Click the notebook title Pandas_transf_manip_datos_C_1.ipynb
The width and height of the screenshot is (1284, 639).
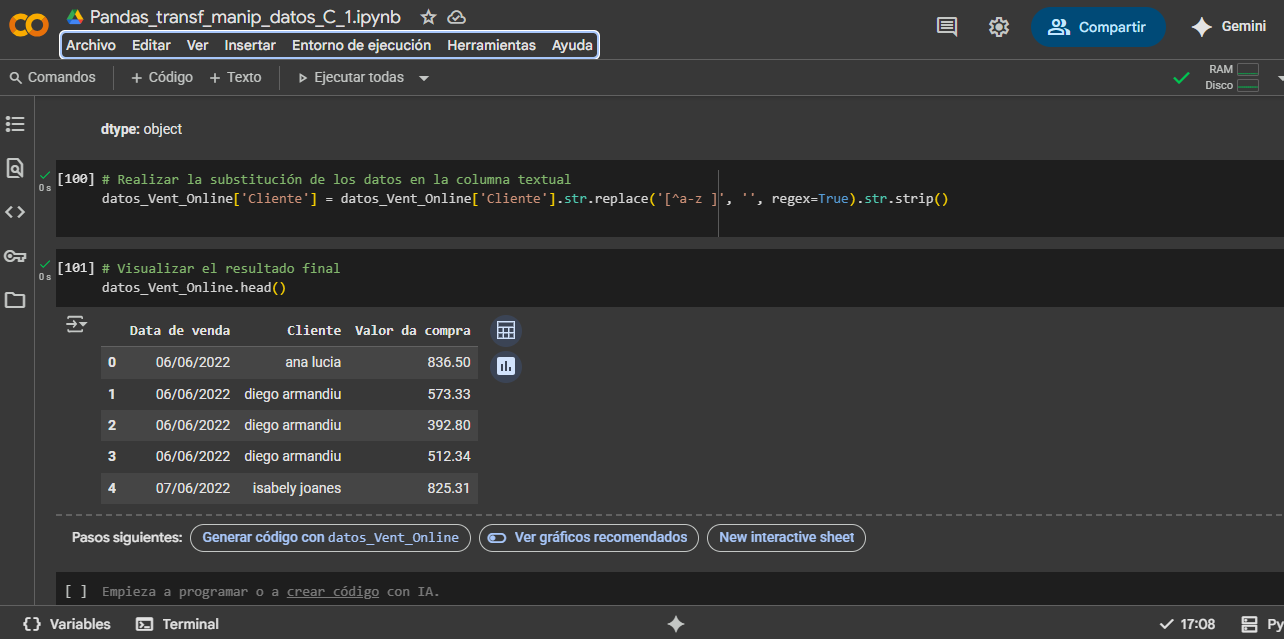245,17
